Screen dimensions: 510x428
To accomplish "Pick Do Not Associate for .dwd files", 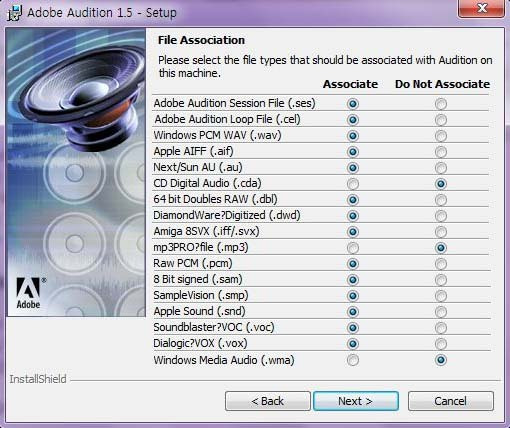I will pyautogui.click(x=441, y=216).
